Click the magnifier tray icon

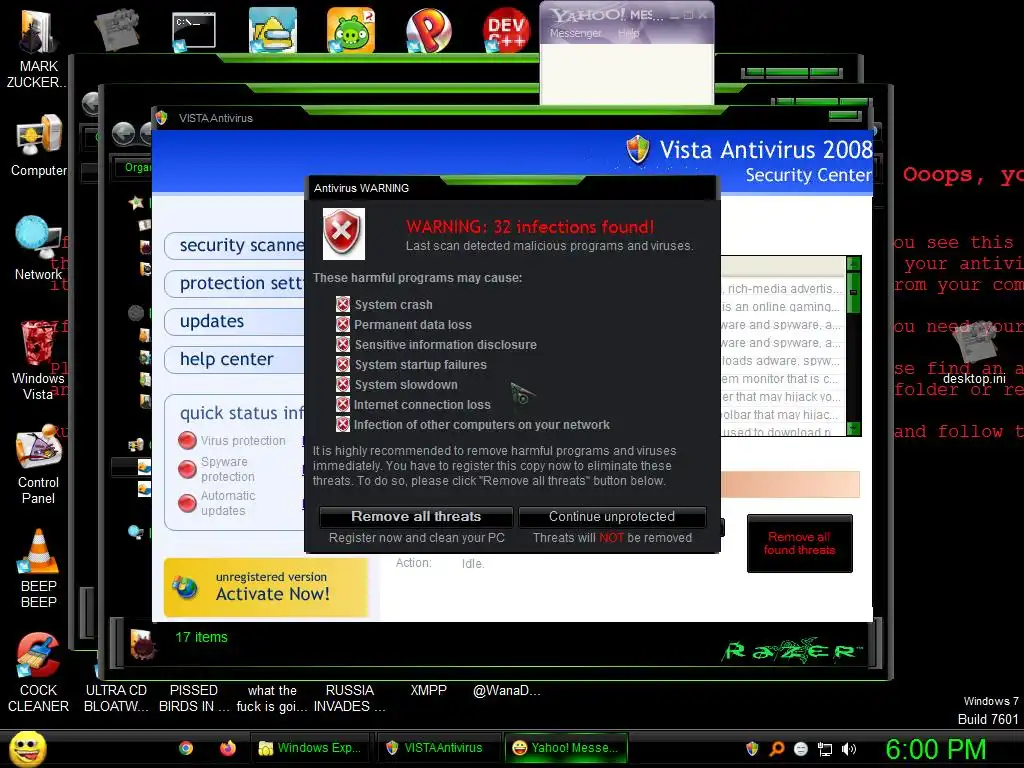coord(777,749)
